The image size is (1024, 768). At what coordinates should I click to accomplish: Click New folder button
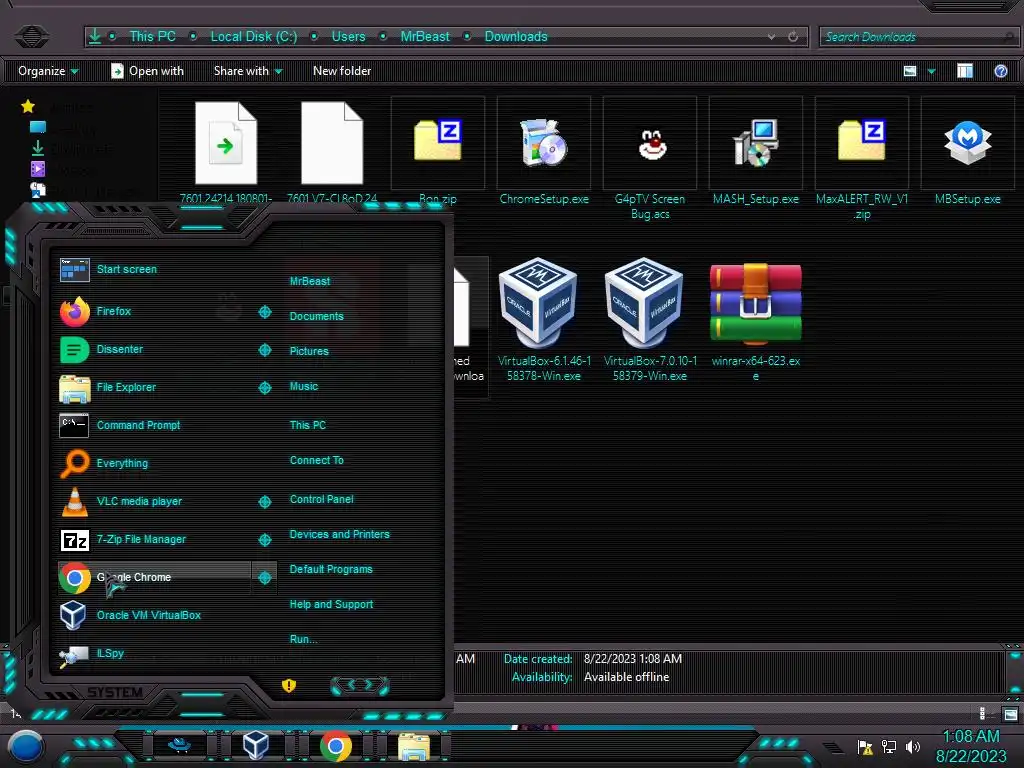pyautogui.click(x=342, y=71)
